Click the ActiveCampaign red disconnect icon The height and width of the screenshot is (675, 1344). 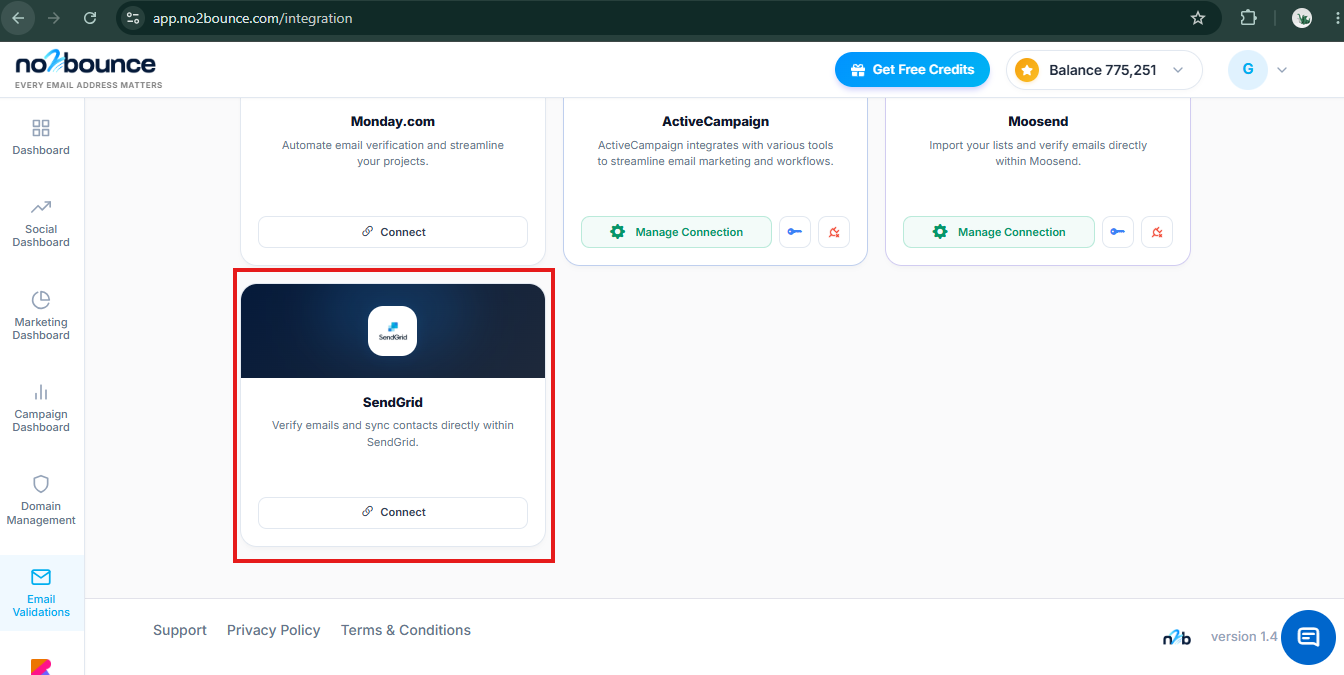(834, 232)
